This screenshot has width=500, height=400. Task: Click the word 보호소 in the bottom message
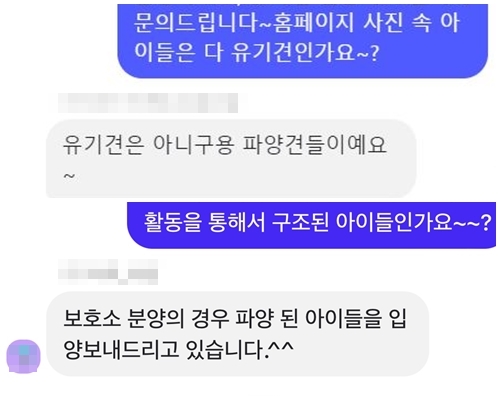92,318
